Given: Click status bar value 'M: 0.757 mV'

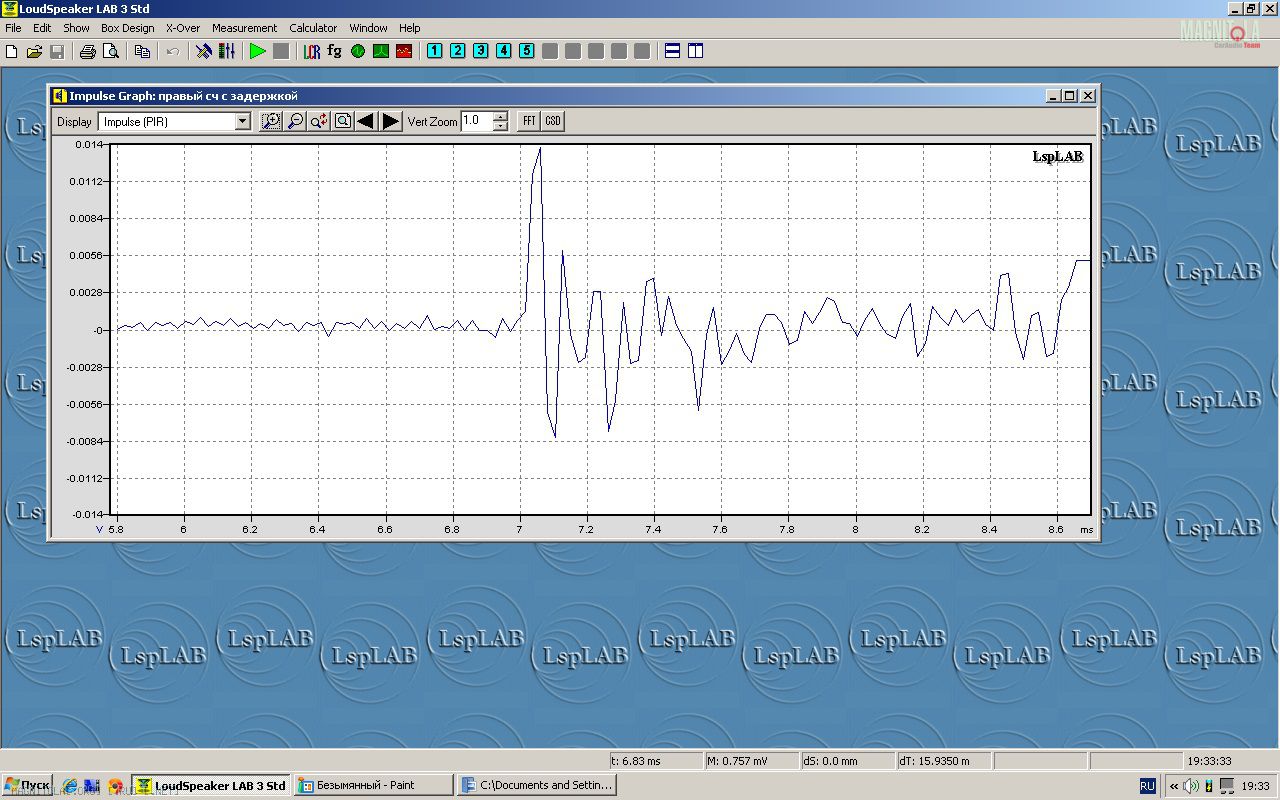Looking at the screenshot, I should tap(751, 761).
